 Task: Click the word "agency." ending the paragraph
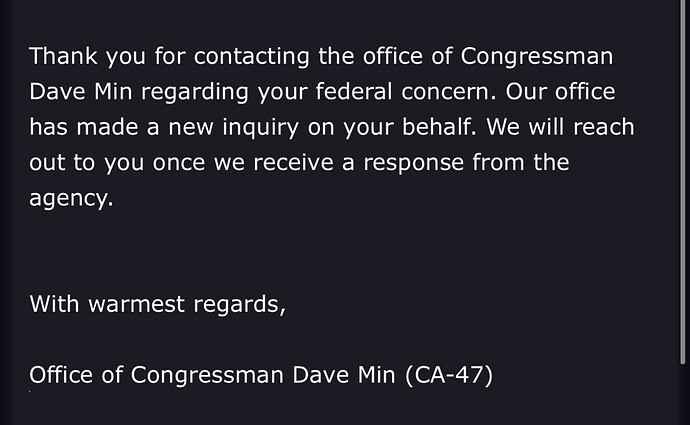coord(71,199)
